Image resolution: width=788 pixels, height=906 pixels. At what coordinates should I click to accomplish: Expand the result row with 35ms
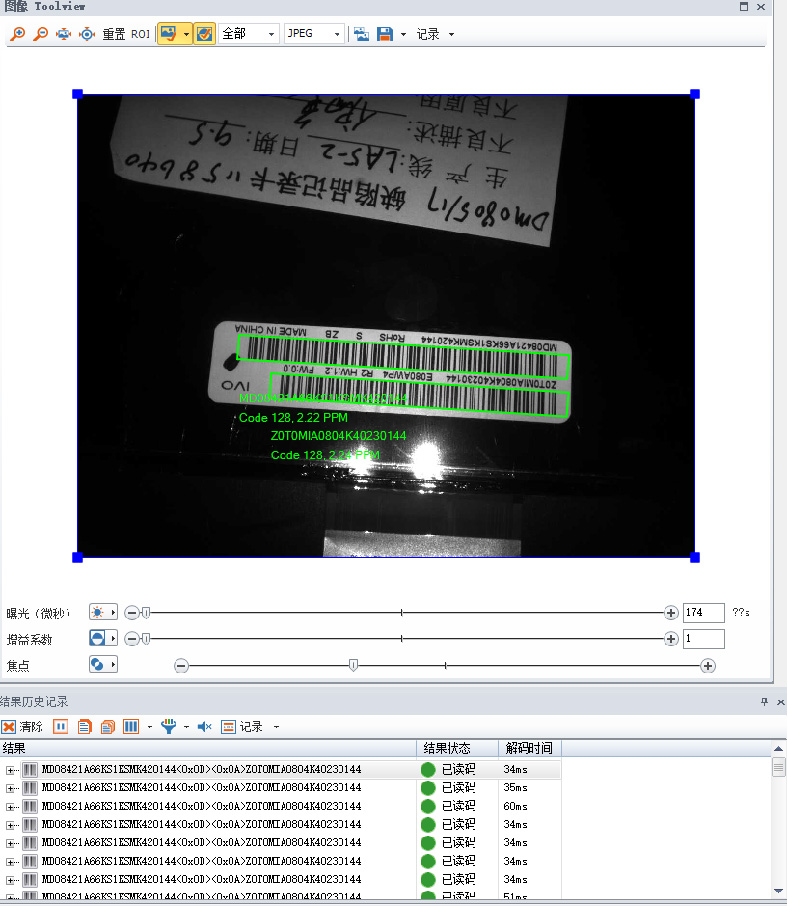coord(10,788)
